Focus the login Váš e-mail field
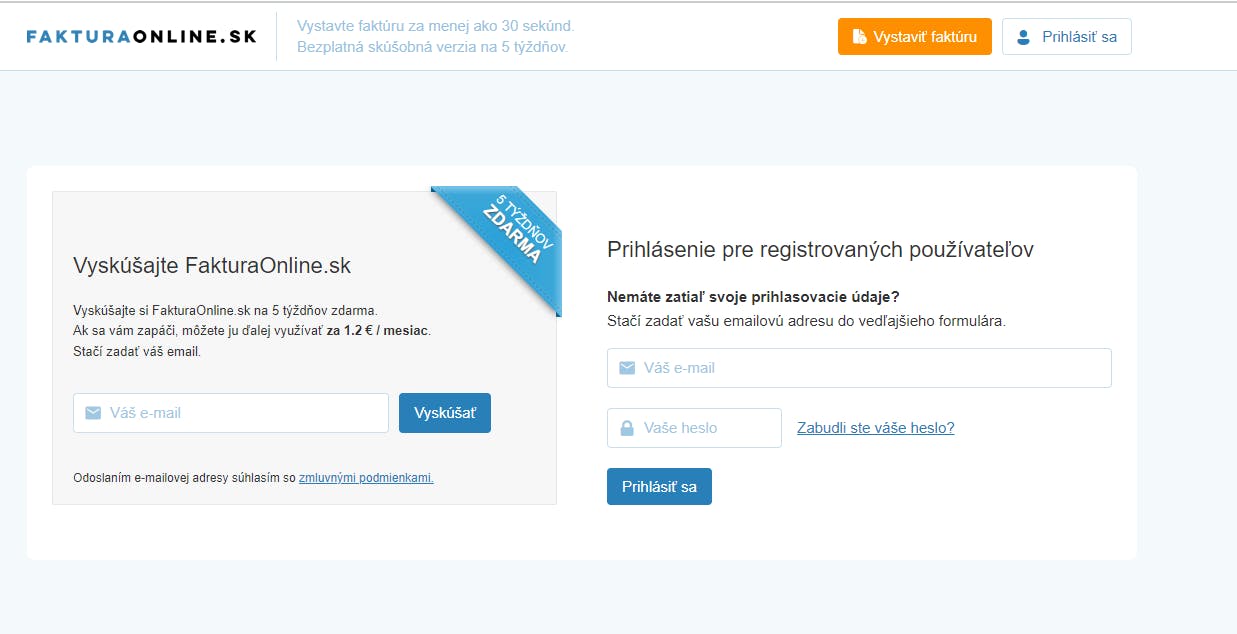 tap(859, 368)
